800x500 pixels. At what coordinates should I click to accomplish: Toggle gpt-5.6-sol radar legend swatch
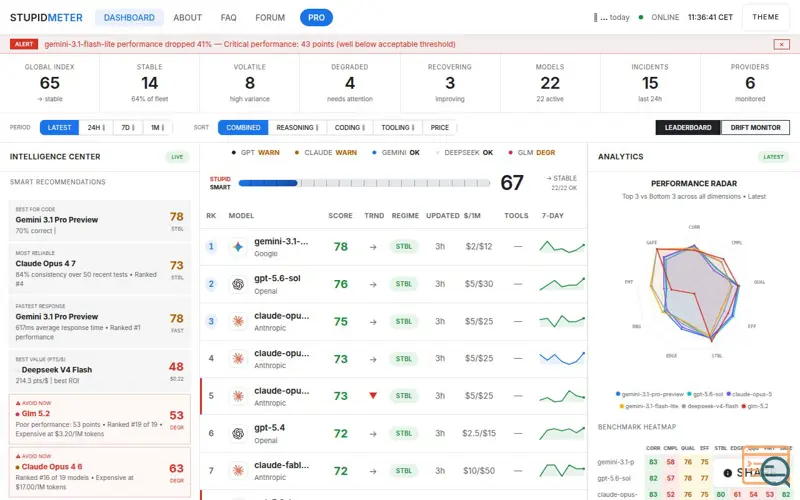click(689, 394)
